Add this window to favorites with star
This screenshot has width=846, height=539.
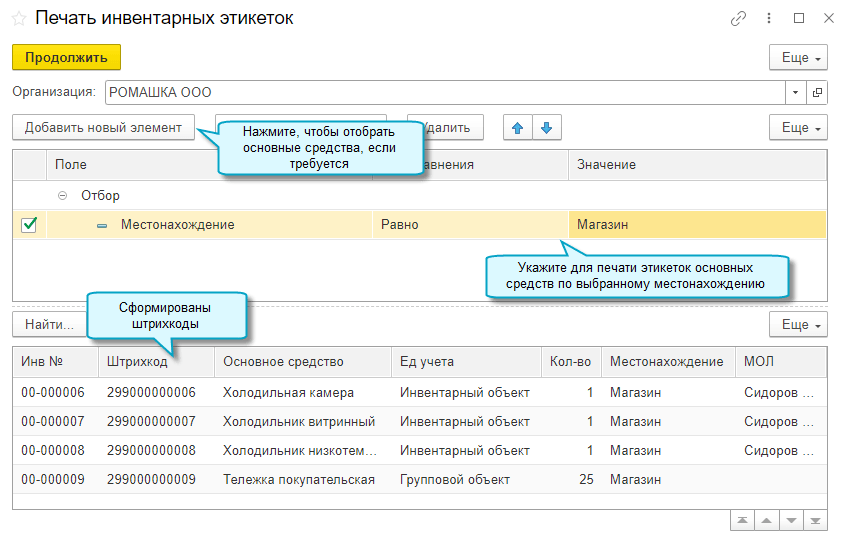click(19, 18)
